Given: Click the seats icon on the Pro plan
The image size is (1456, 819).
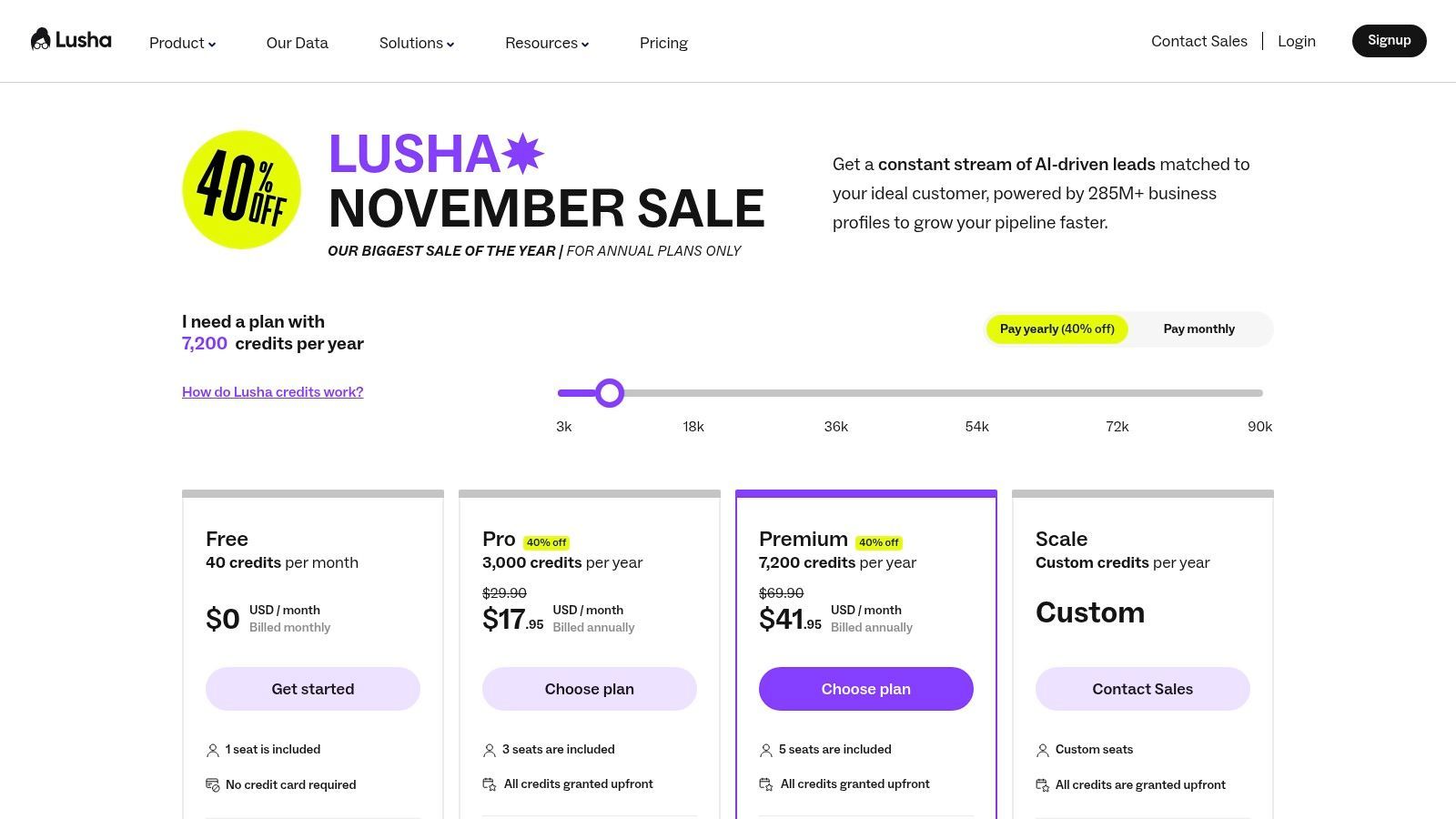Looking at the screenshot, I should point(490,750).
